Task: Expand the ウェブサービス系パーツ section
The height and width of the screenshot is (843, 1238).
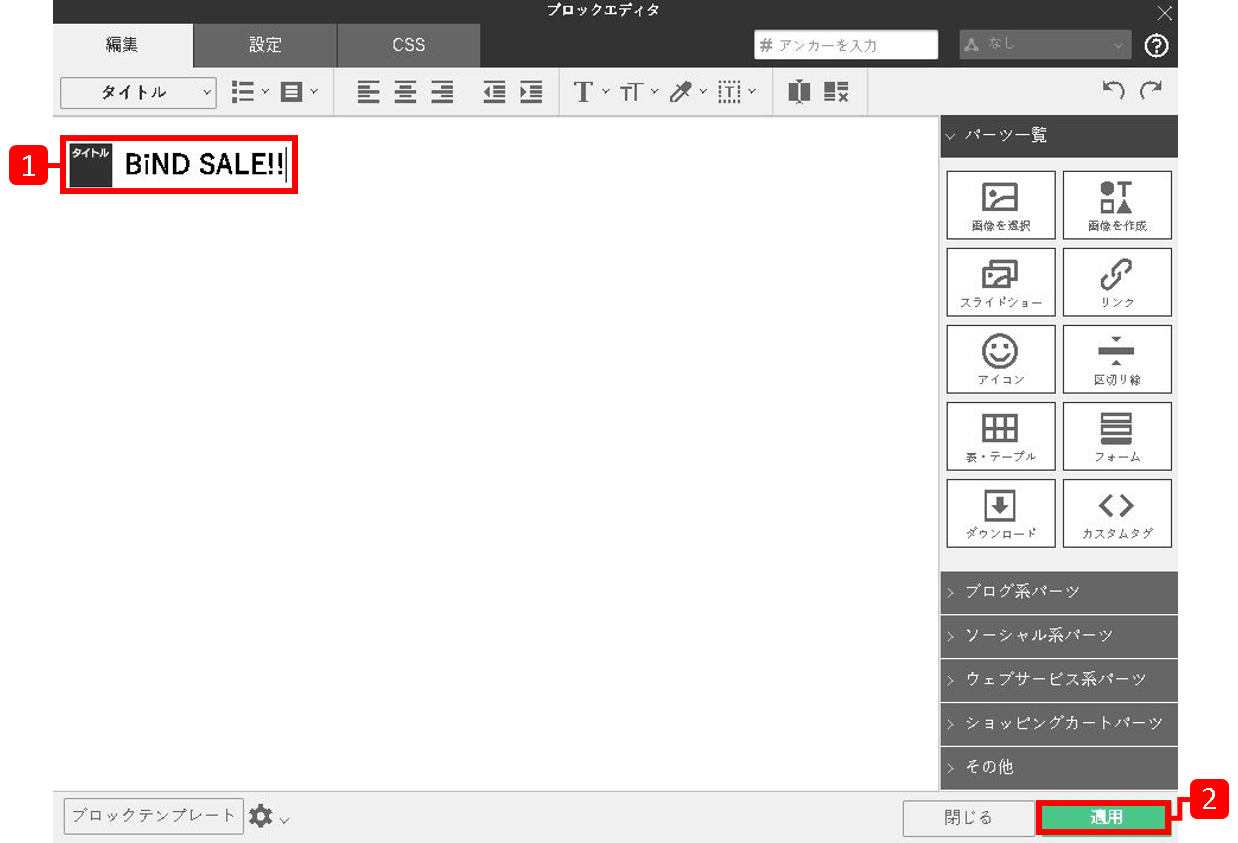Action: coord(1059,680)
